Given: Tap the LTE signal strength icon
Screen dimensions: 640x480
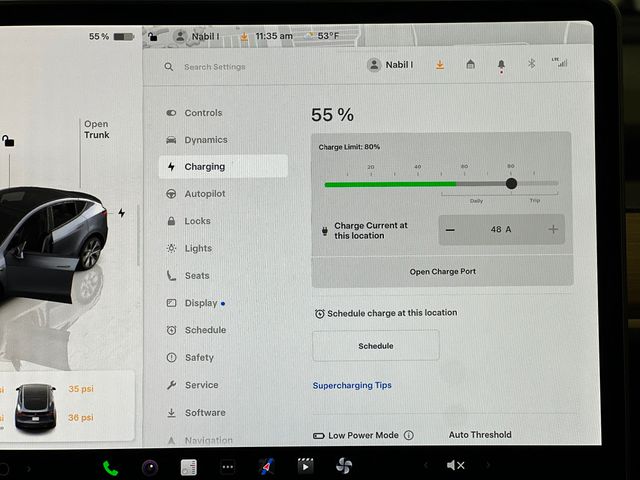Looking at the screenshot, I should click(x=560, y=62).
